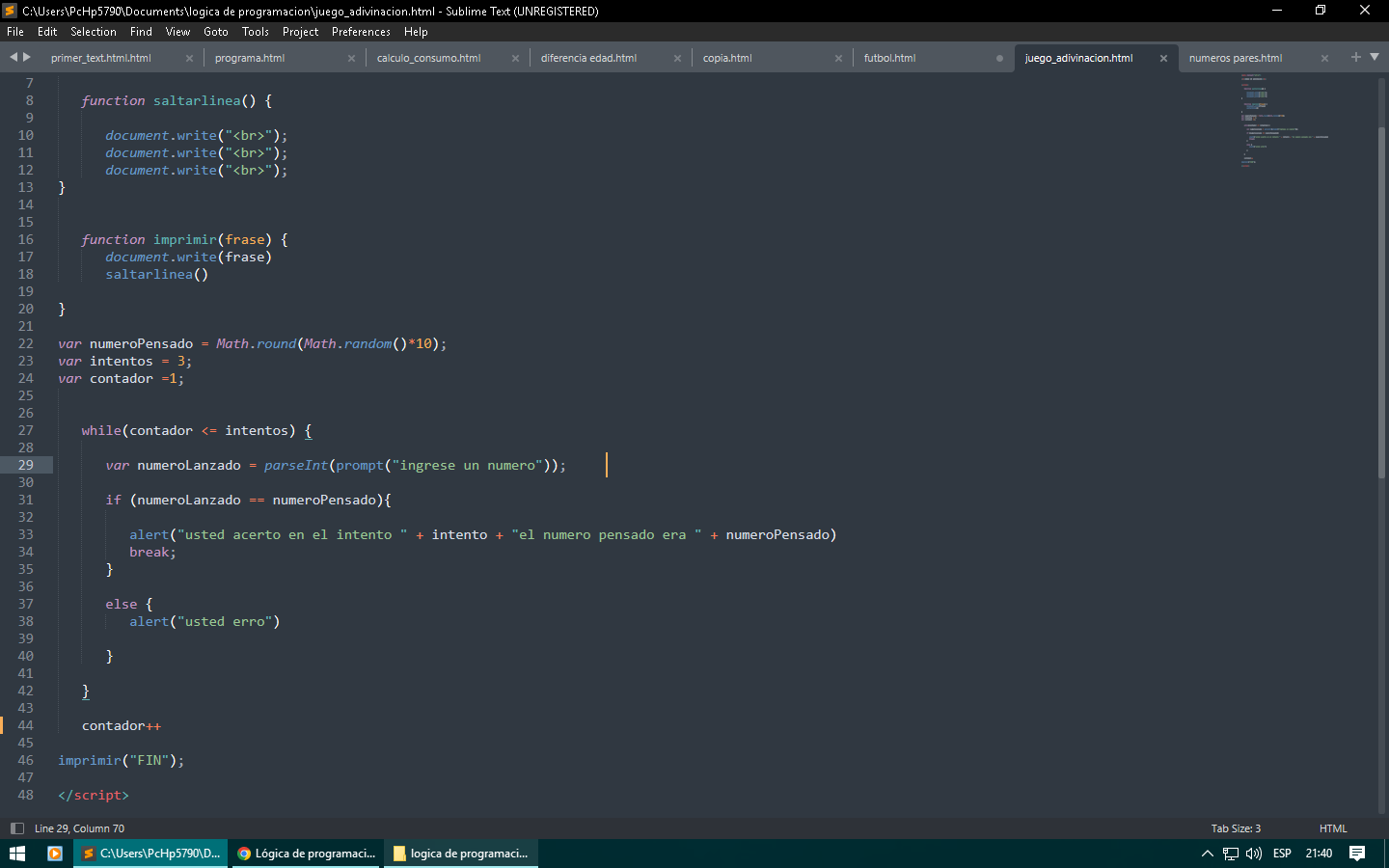Viewport: 1389px width, 868px height.
Task: Open the File menu
Action: pyautogui.click(x=15, y=32)
